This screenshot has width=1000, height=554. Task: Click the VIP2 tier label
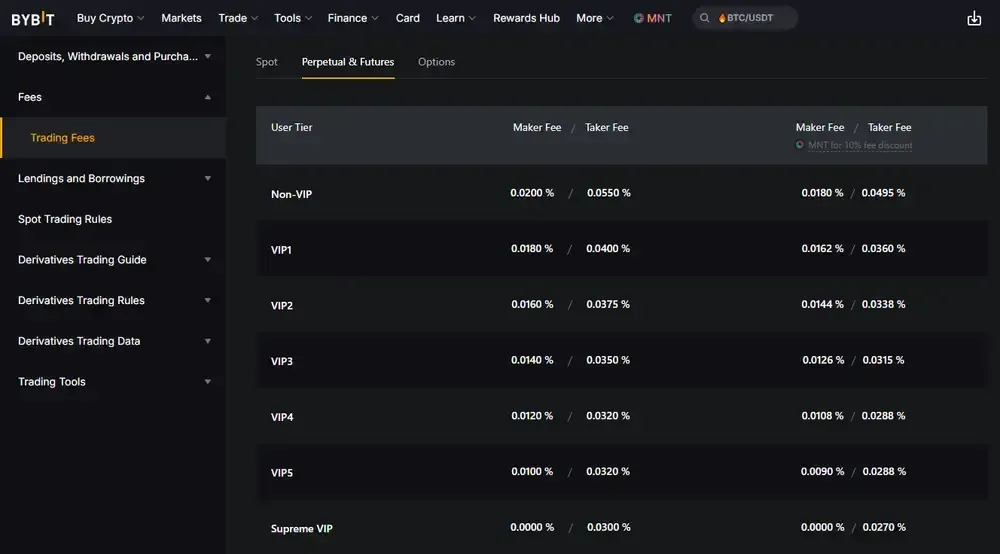pos(282,305)
